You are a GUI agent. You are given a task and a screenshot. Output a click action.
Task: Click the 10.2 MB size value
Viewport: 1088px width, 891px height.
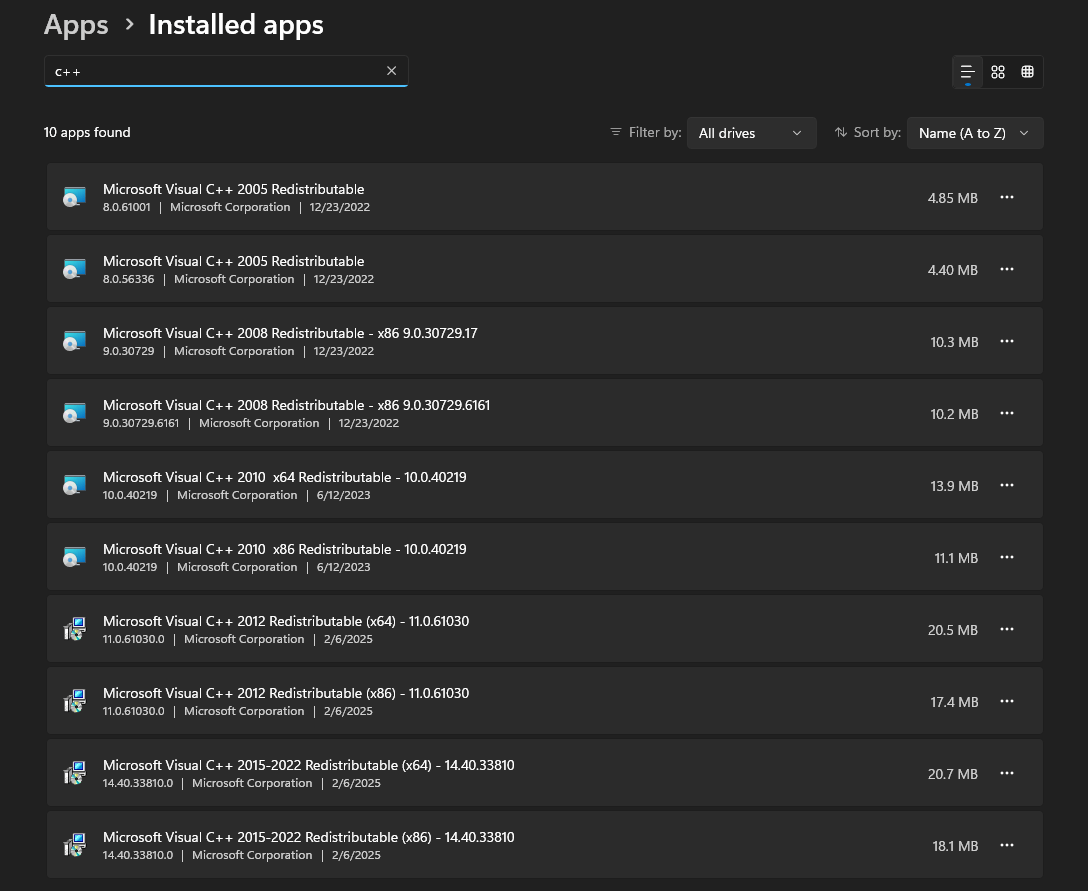coord(954,414)
